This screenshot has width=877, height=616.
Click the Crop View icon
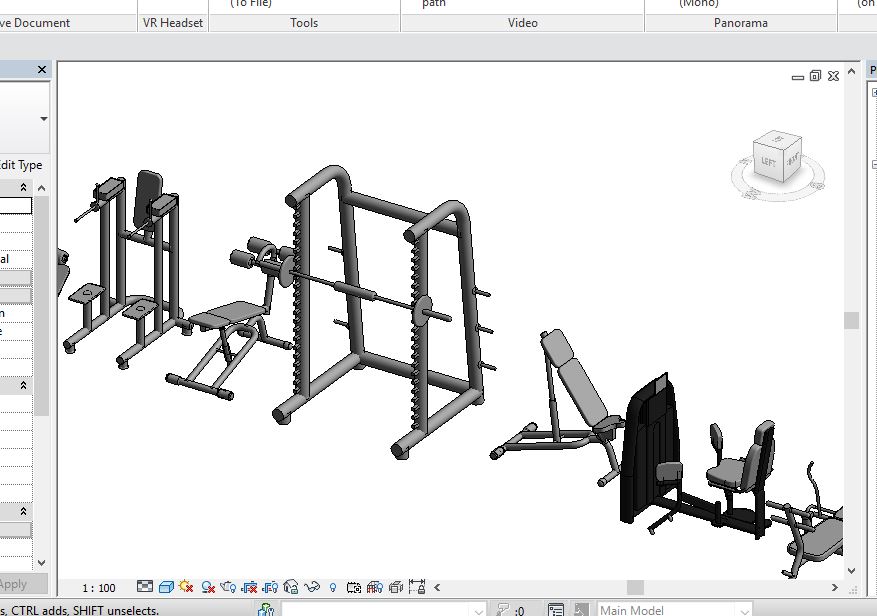point(252,588)
